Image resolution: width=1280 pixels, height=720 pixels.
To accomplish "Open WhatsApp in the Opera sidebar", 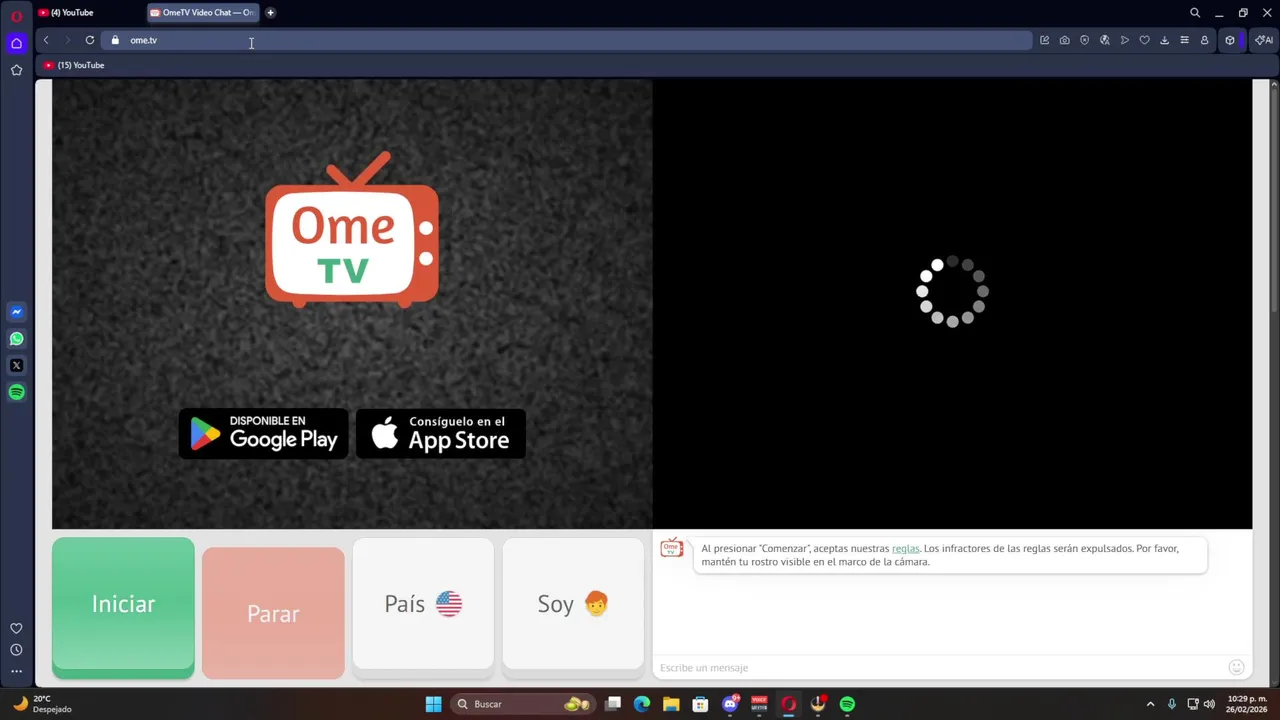I will coord(16,339).
